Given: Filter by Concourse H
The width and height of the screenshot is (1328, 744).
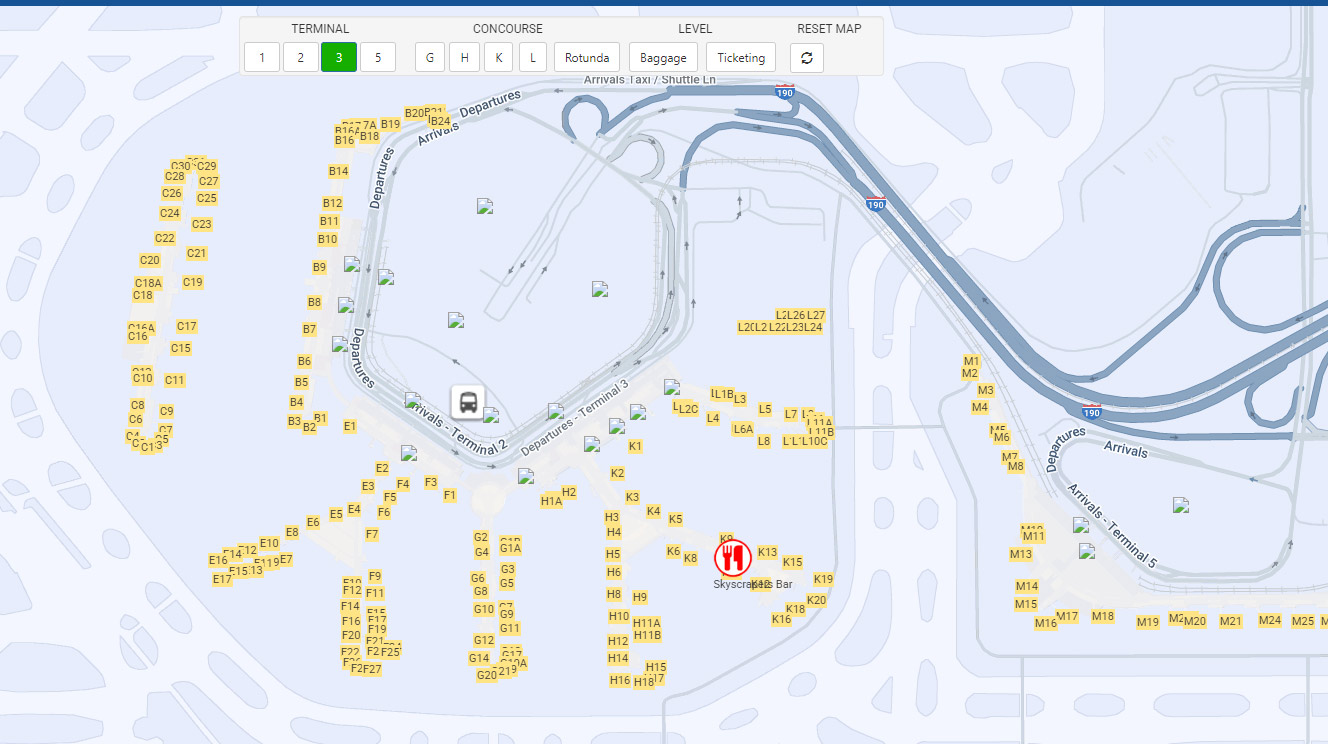Looking at the screenshot, I should [464, 58].
